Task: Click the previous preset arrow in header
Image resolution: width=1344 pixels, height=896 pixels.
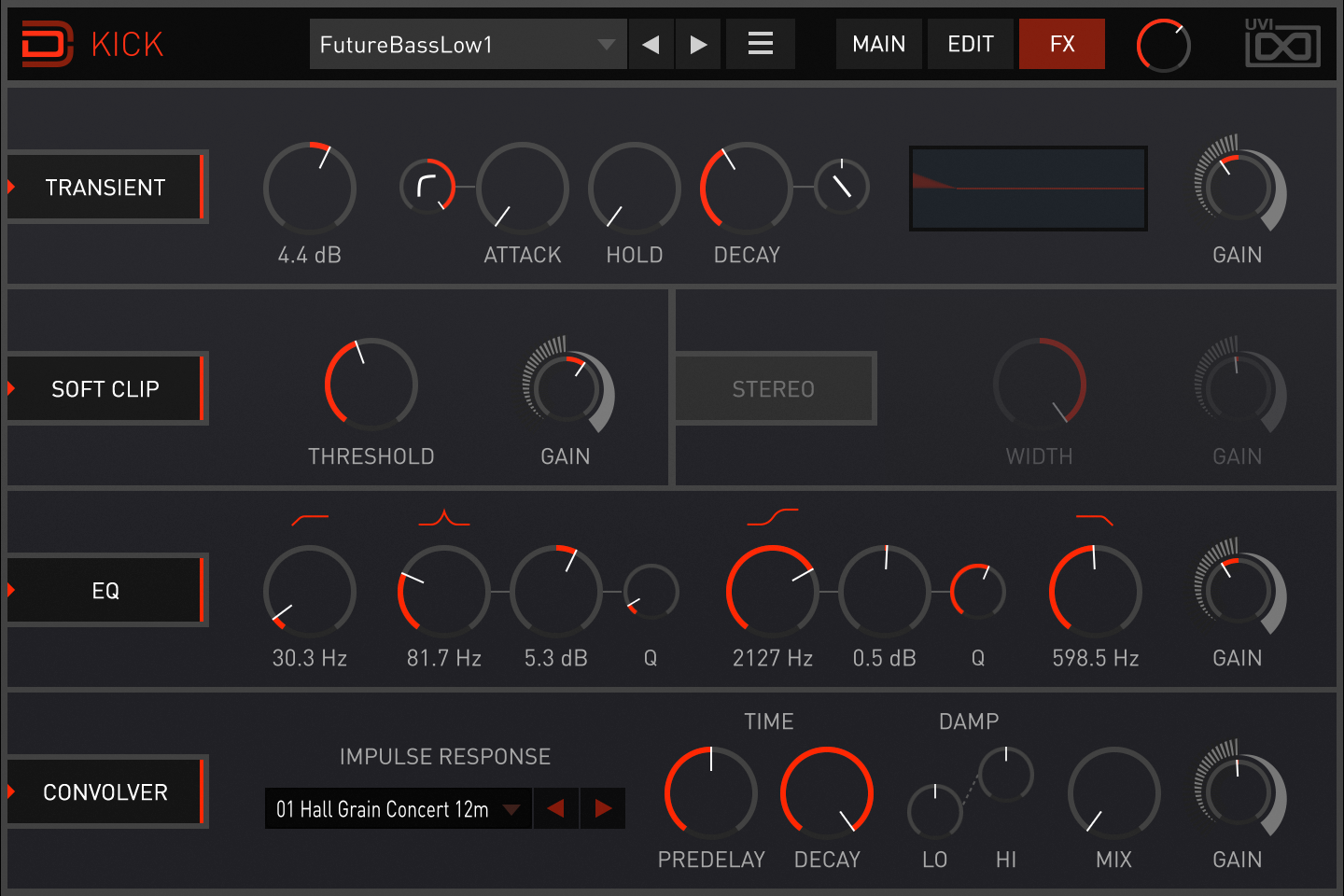Action: 651,44
